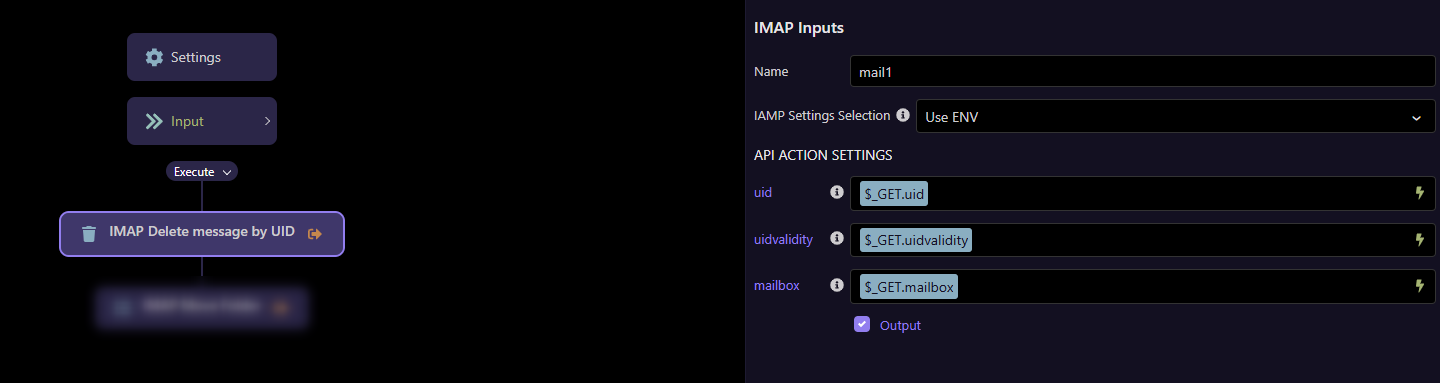Viewport: 1440px width, 383px height.
Task: Click the orange output arrow icon on IMAP Delete node
Action: click(315, 233)
